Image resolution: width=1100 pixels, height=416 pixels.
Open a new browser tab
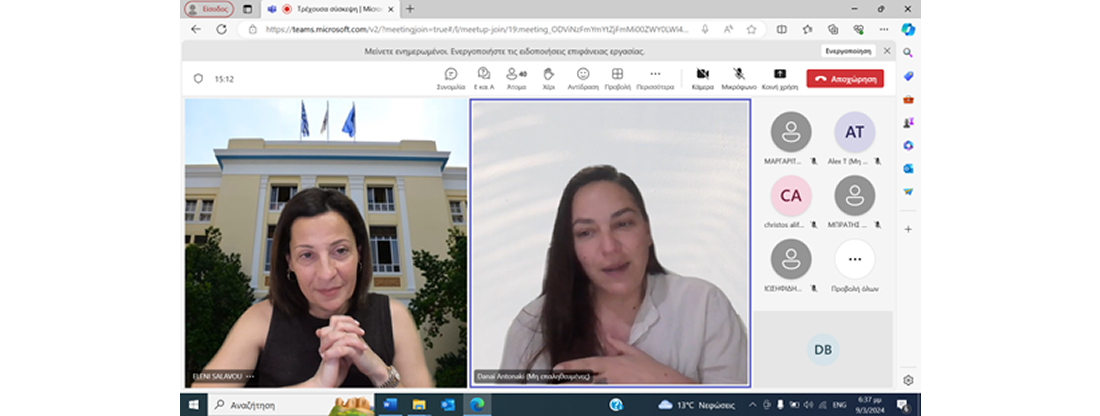pyautogui.click(x=410, y=9)
